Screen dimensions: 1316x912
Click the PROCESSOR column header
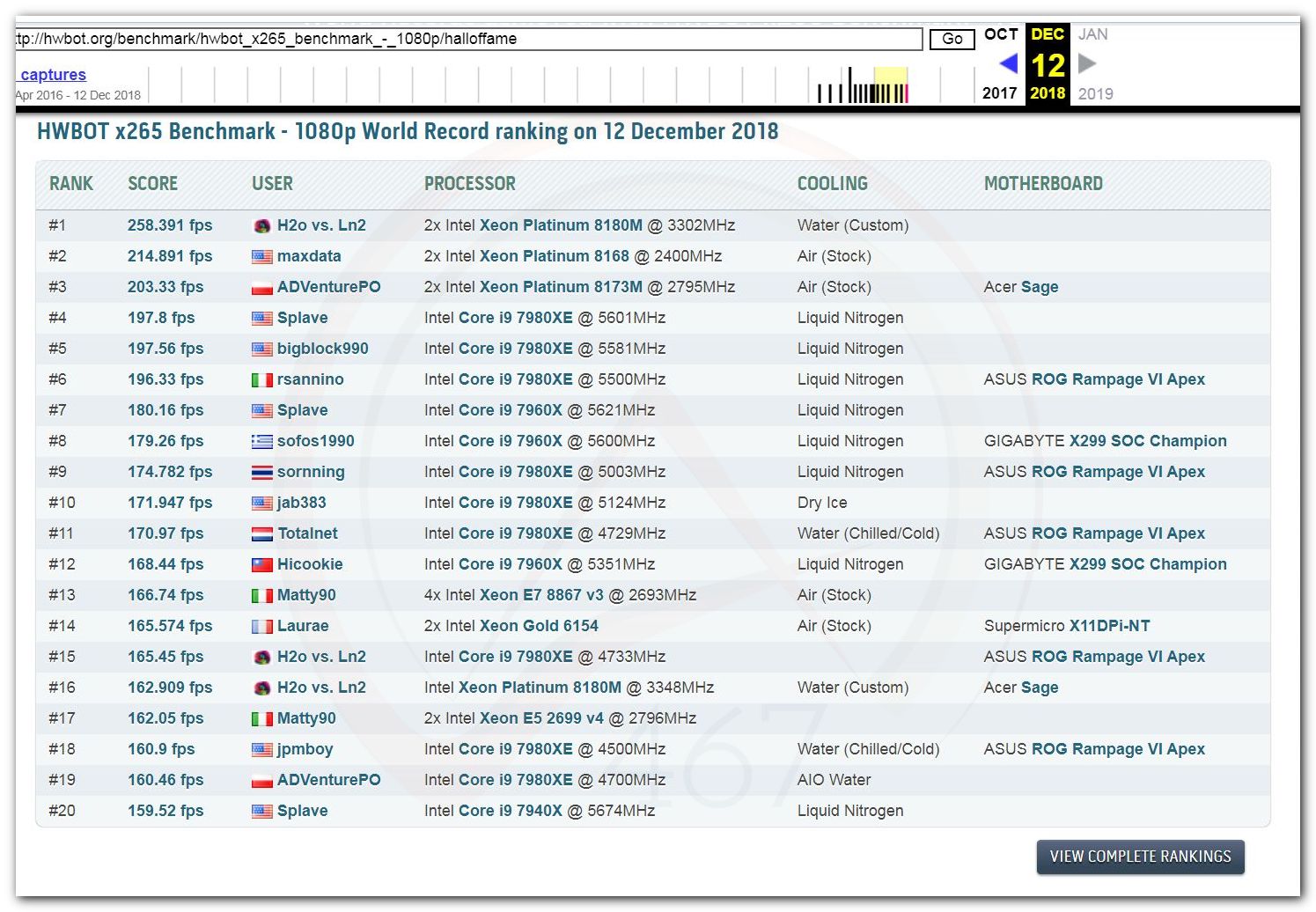[x=470, y=184]
